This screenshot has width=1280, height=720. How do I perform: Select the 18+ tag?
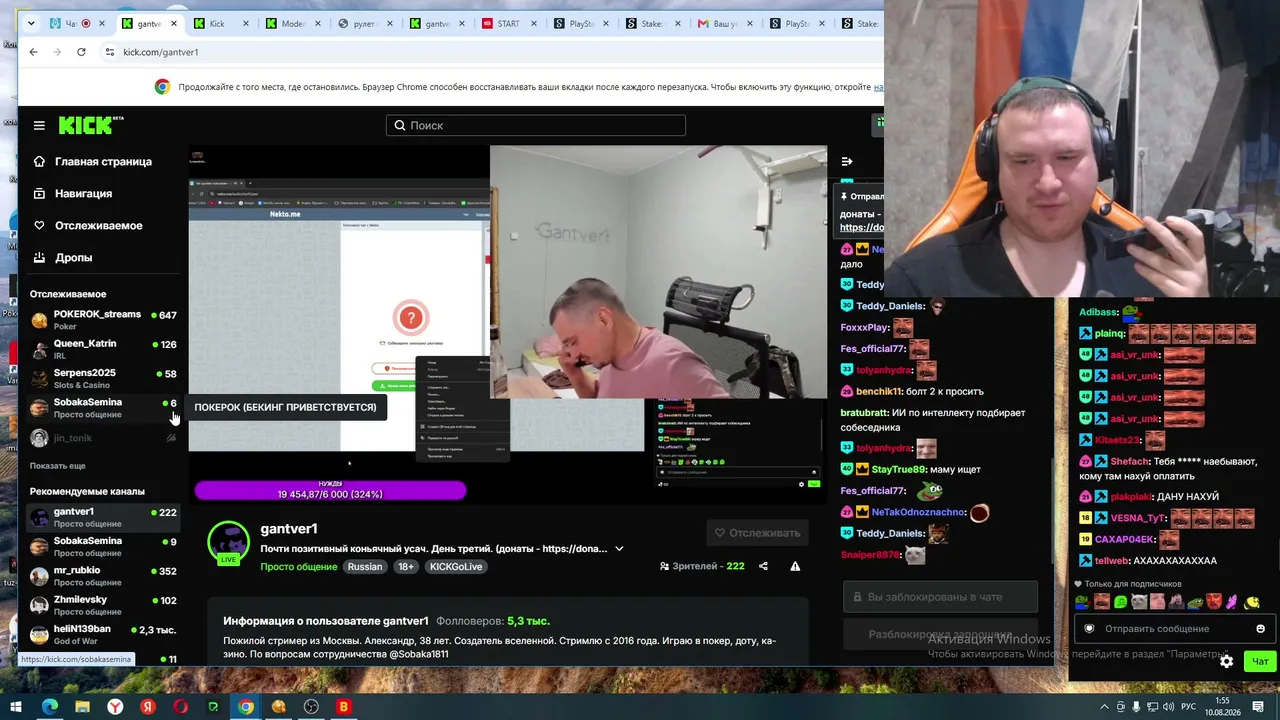[x=406, y=566]
